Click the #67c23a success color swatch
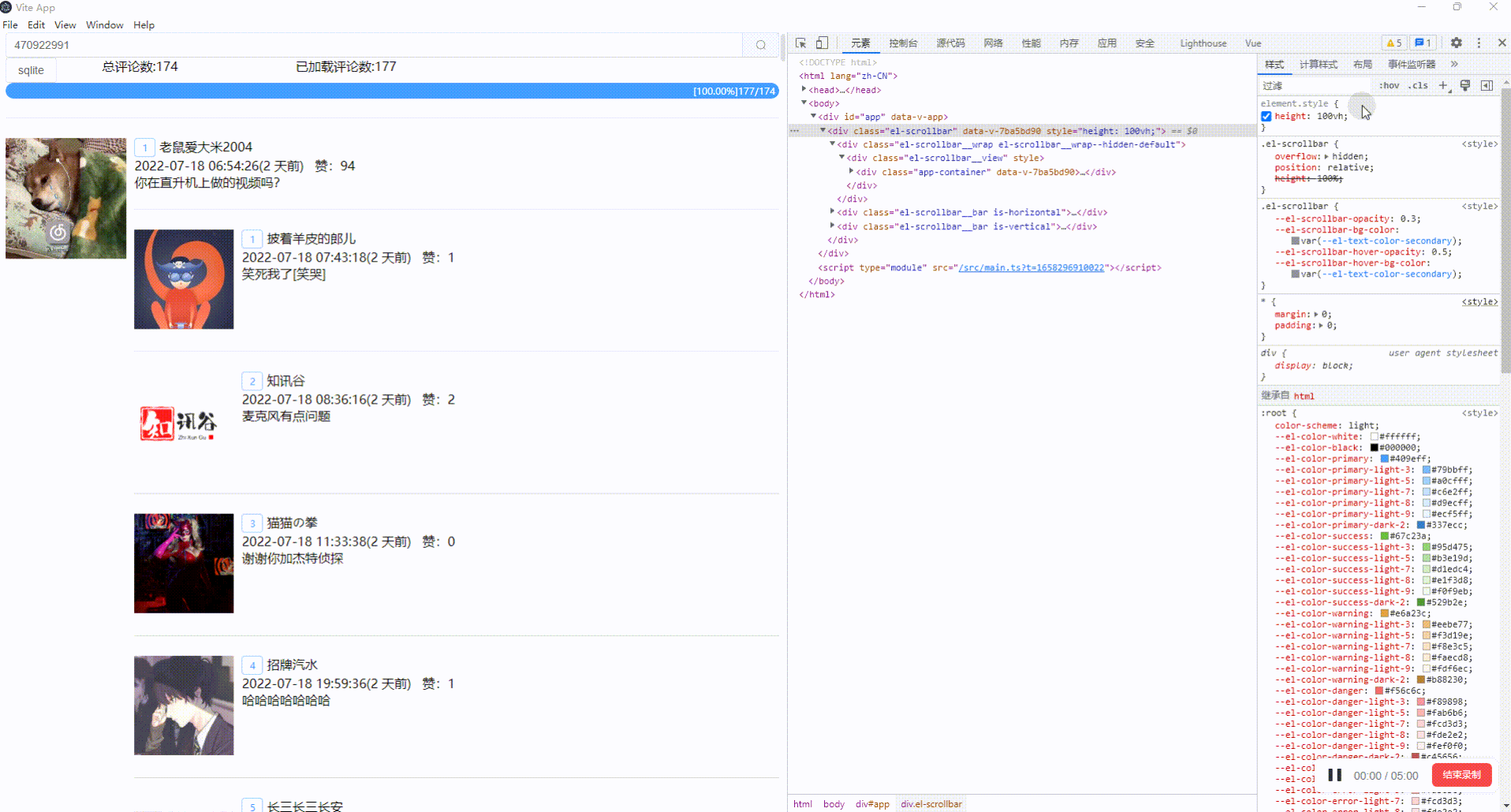 (1384, 536)
